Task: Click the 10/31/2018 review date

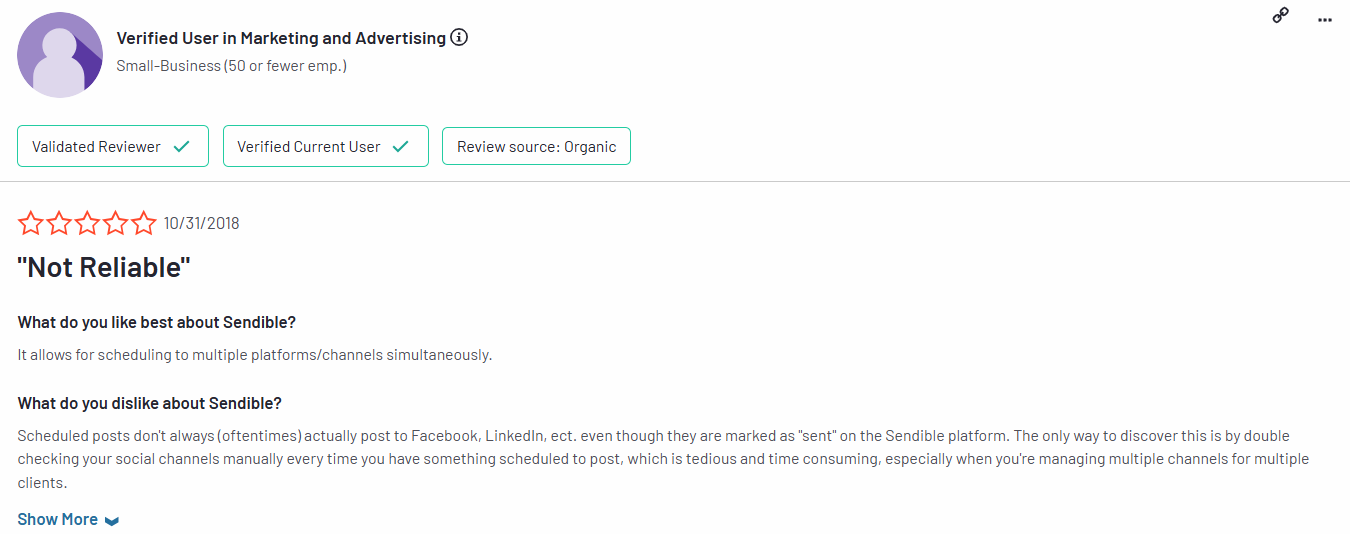Action: [x=202, y=223]
